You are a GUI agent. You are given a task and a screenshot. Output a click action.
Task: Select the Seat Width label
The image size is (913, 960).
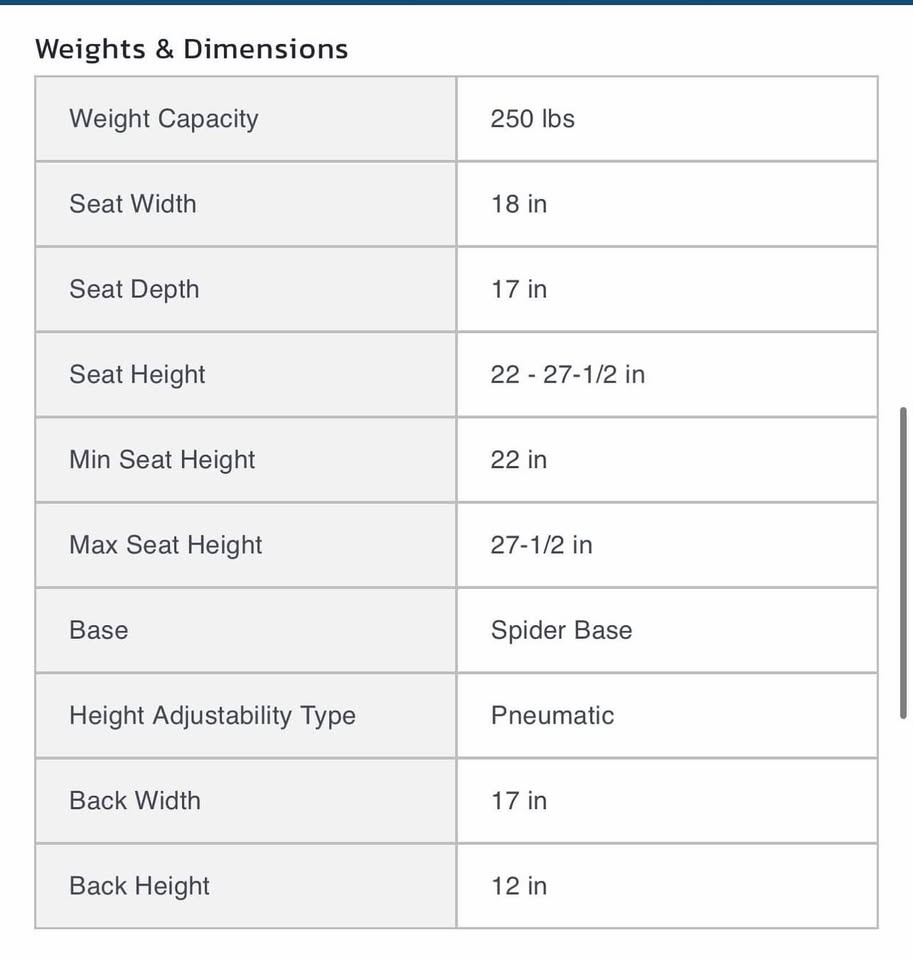click(x=133, y=204)
